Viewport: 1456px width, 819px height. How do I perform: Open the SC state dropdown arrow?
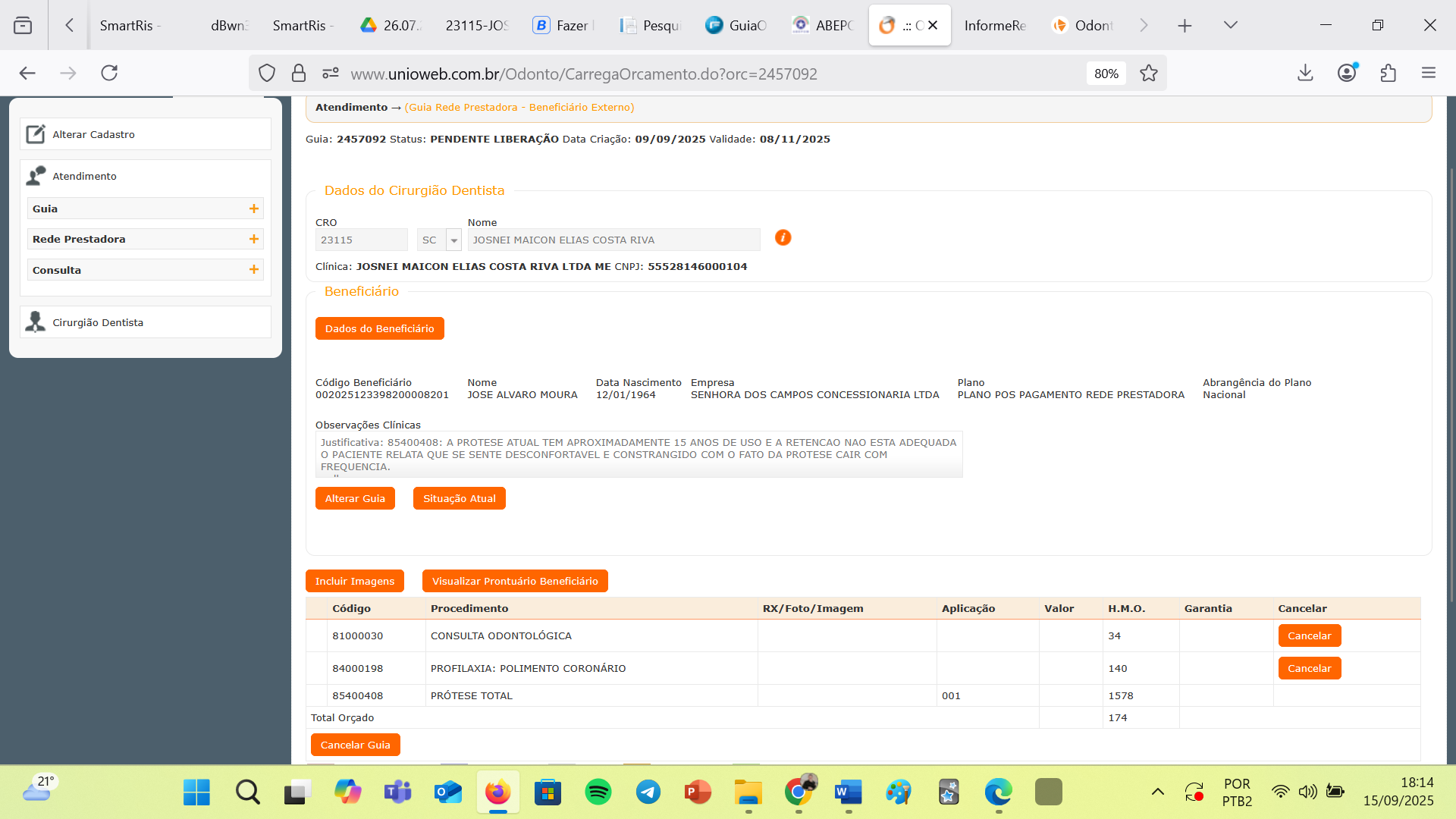click(x=453, y=240)
